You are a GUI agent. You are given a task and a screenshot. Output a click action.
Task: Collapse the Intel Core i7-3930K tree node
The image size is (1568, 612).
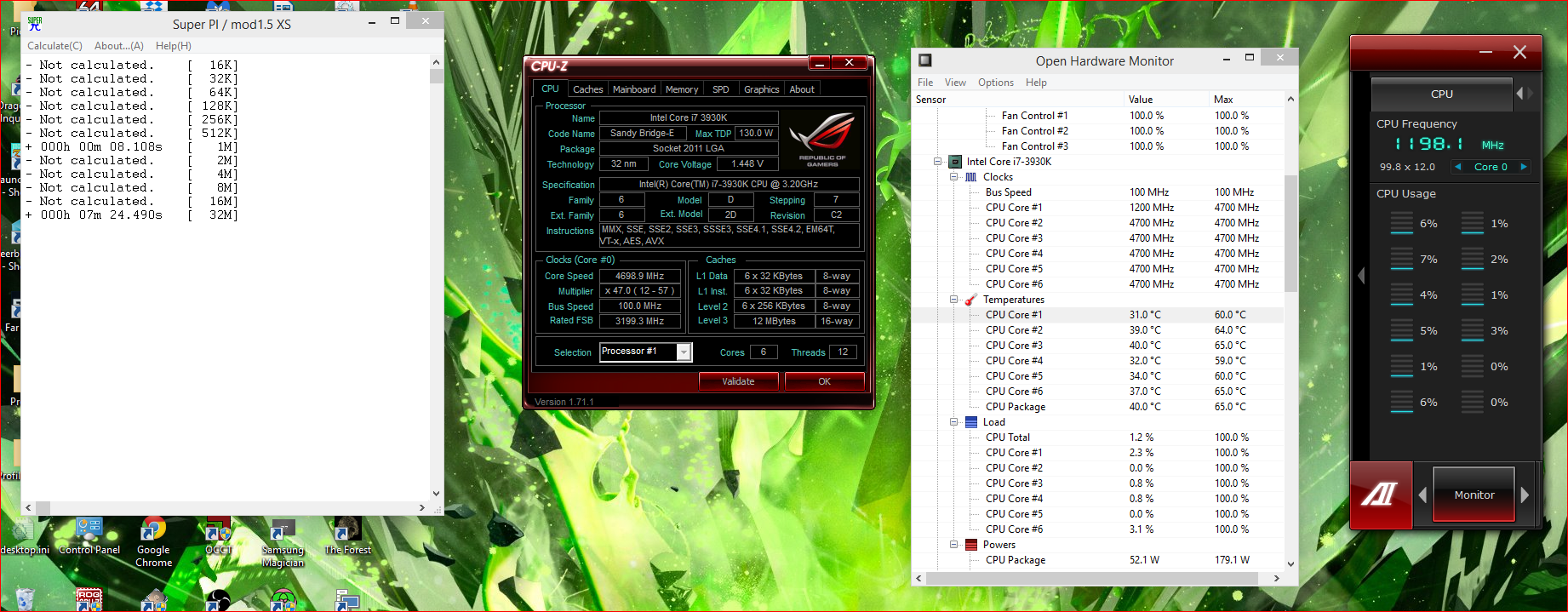click(937, 162)
